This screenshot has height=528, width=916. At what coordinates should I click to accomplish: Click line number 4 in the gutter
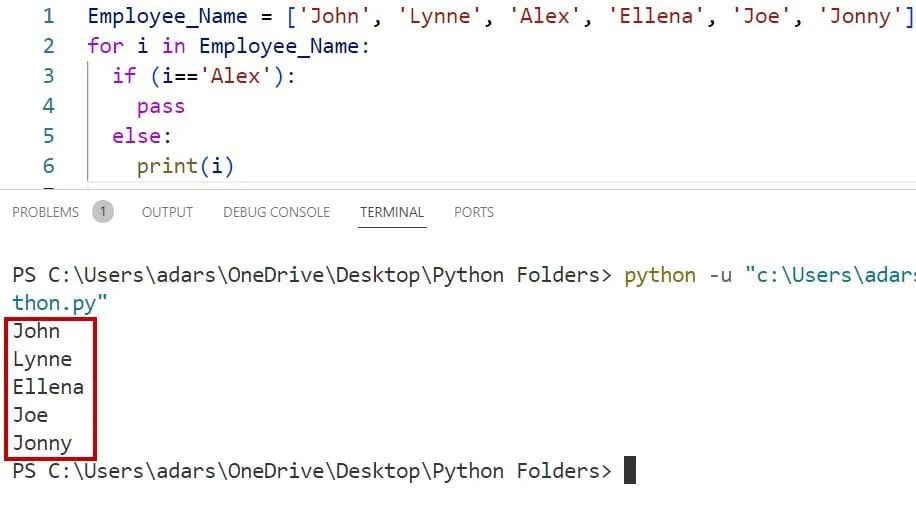pyautogui.click(x=49, y=106)
